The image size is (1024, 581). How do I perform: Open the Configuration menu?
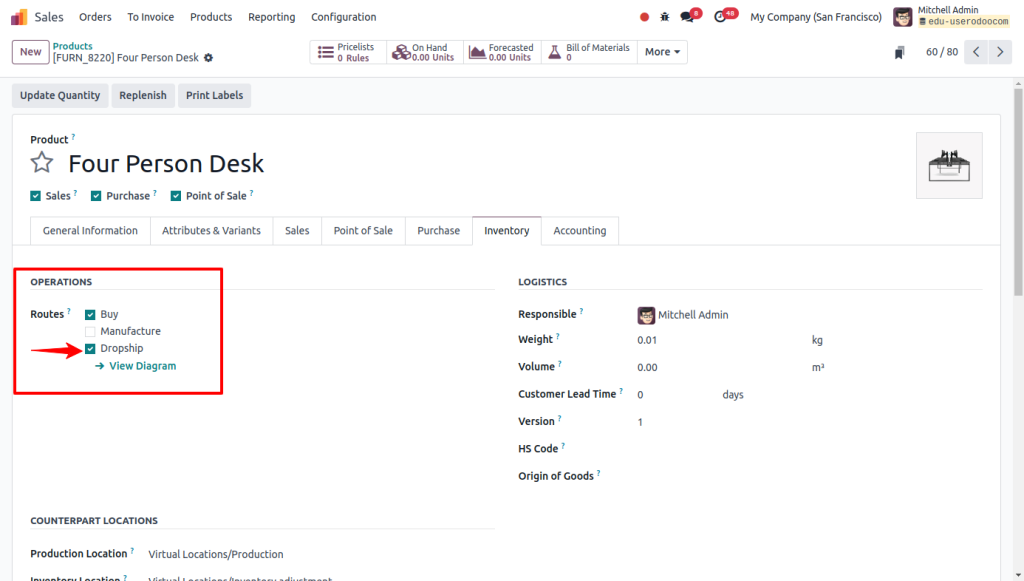coord(344,17)
